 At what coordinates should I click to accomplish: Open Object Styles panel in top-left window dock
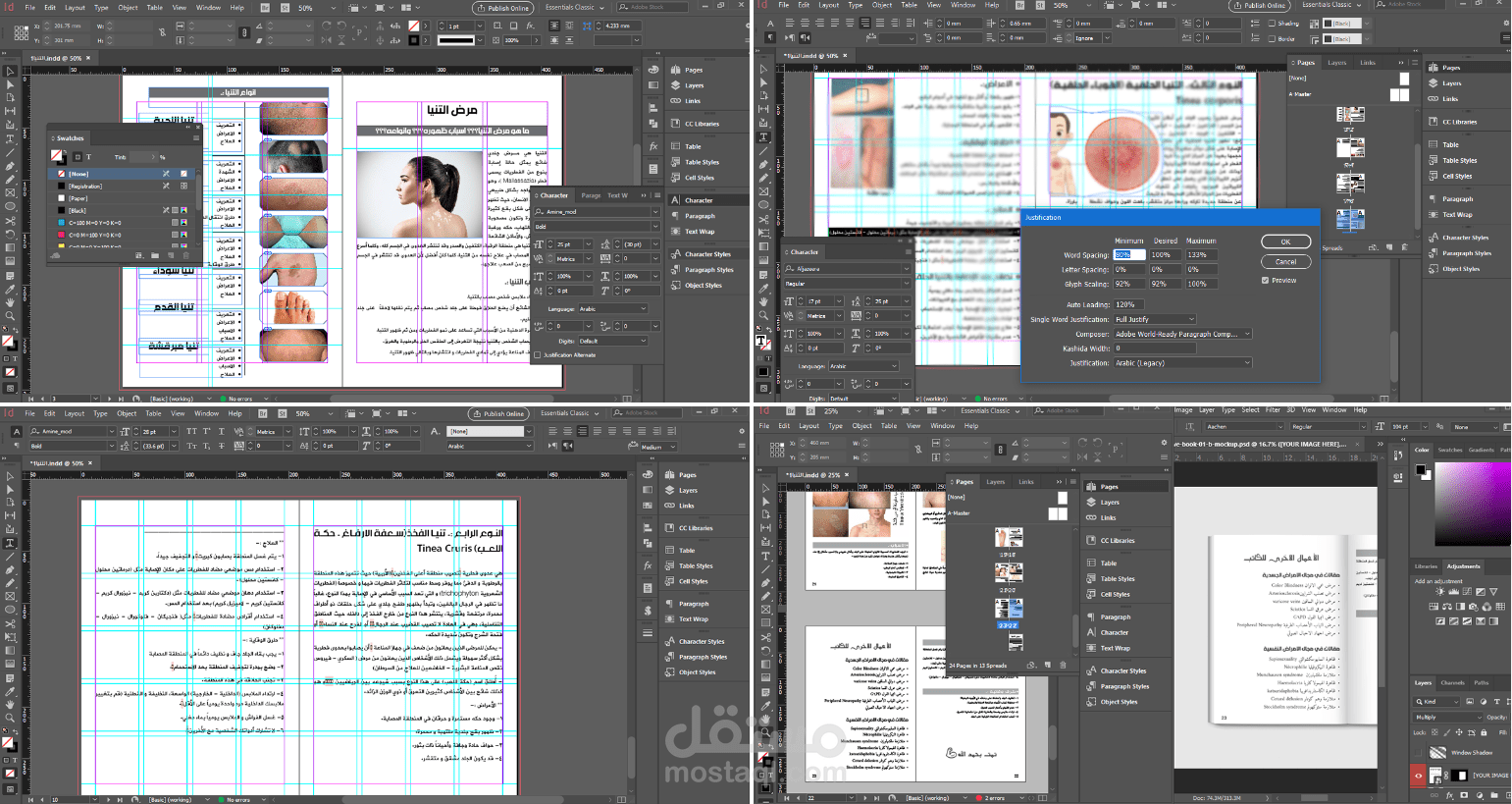[697, 286]
